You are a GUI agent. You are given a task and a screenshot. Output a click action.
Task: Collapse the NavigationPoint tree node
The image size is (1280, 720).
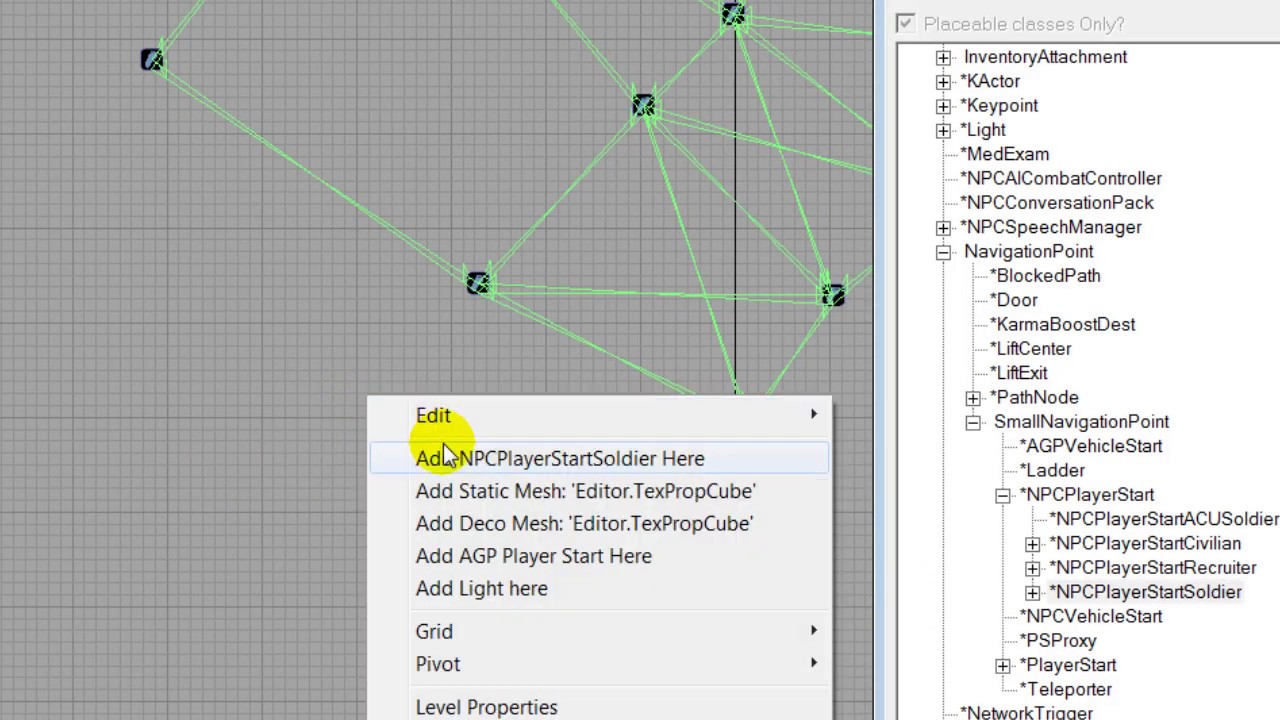pyautogui.click(x=943, y=252)
